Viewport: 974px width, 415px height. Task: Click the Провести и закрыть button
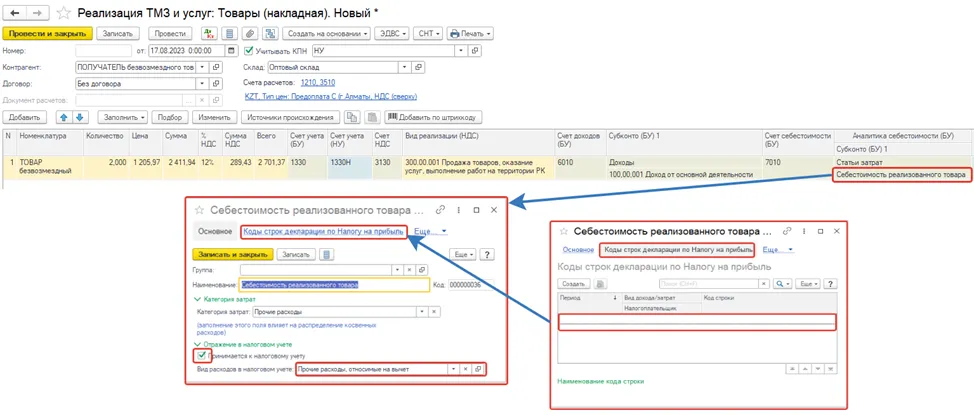pos(48,34)
